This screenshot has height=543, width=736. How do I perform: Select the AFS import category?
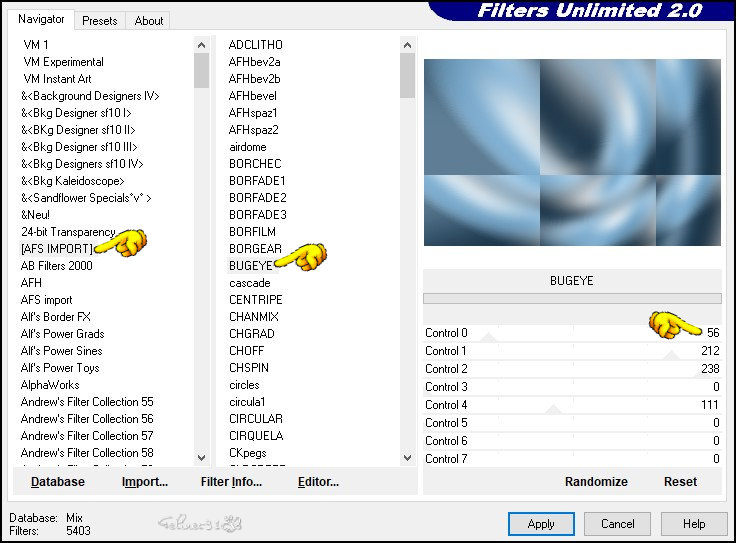[x=46, y=300]
